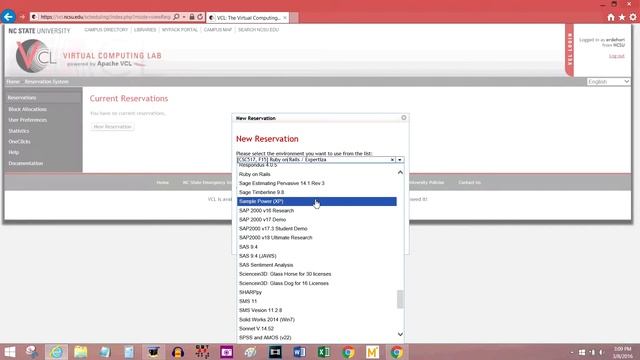The width and height of the screenshot is (640, 360).
Task: Select Sonnet V 14.52
Action: click(x=317, y=329)
